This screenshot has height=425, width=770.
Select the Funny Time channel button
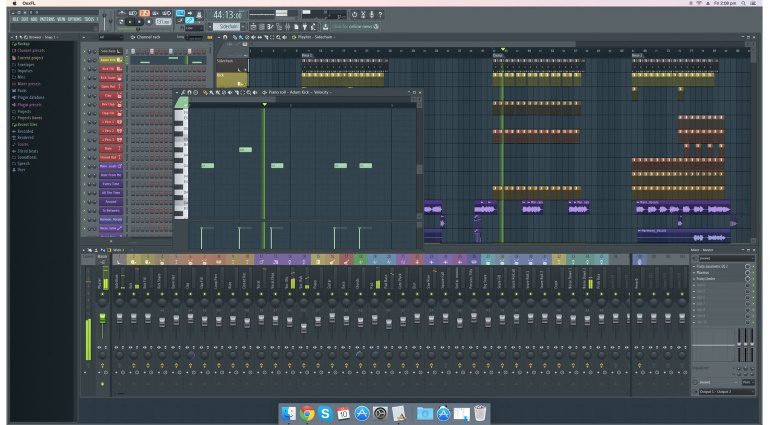click(x=109, y=184)
